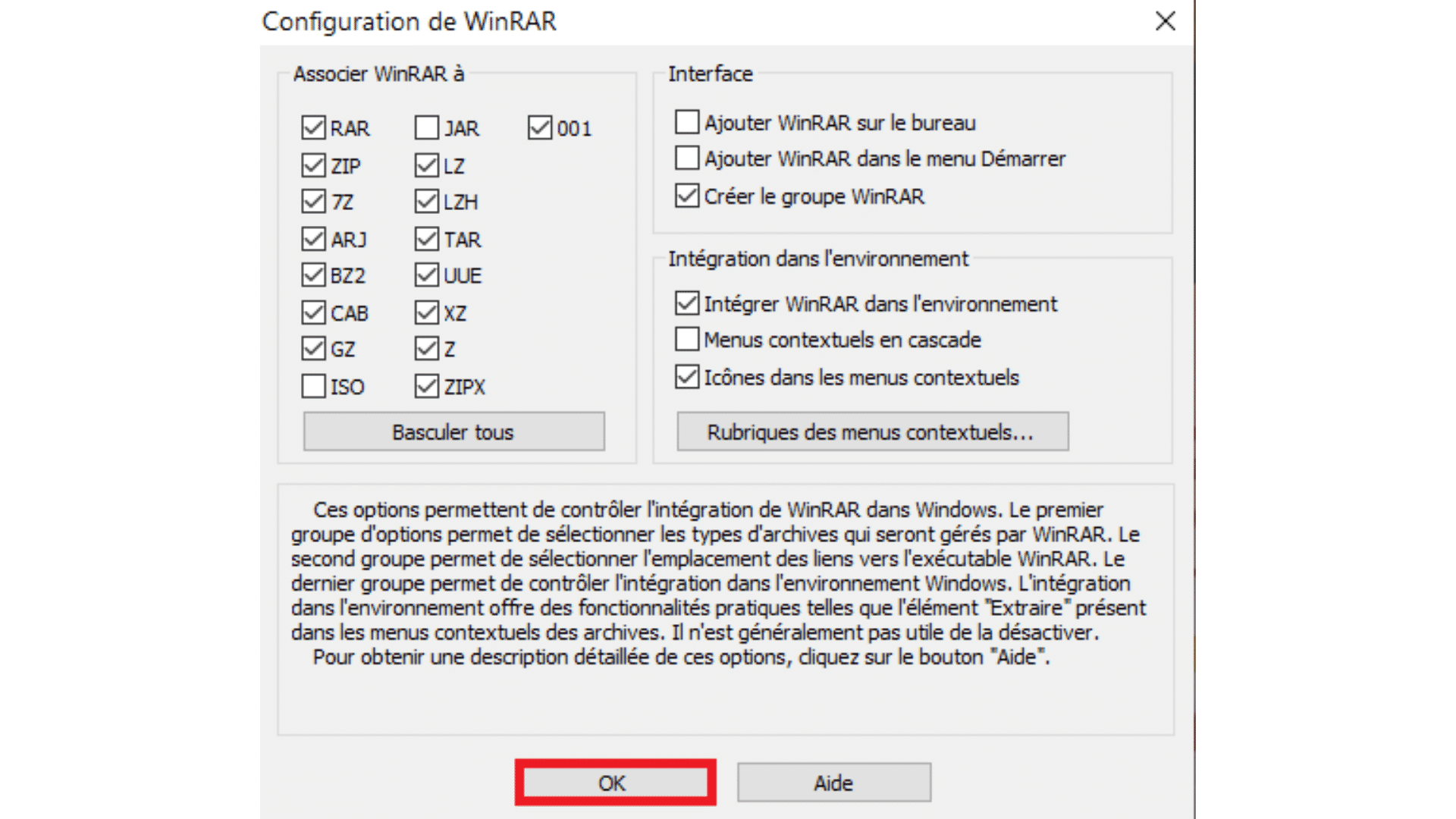This screenshot has width=1456, height=819.
Task: Enable GZ format association
Action: pyautogui.click(x=312, y=349)
